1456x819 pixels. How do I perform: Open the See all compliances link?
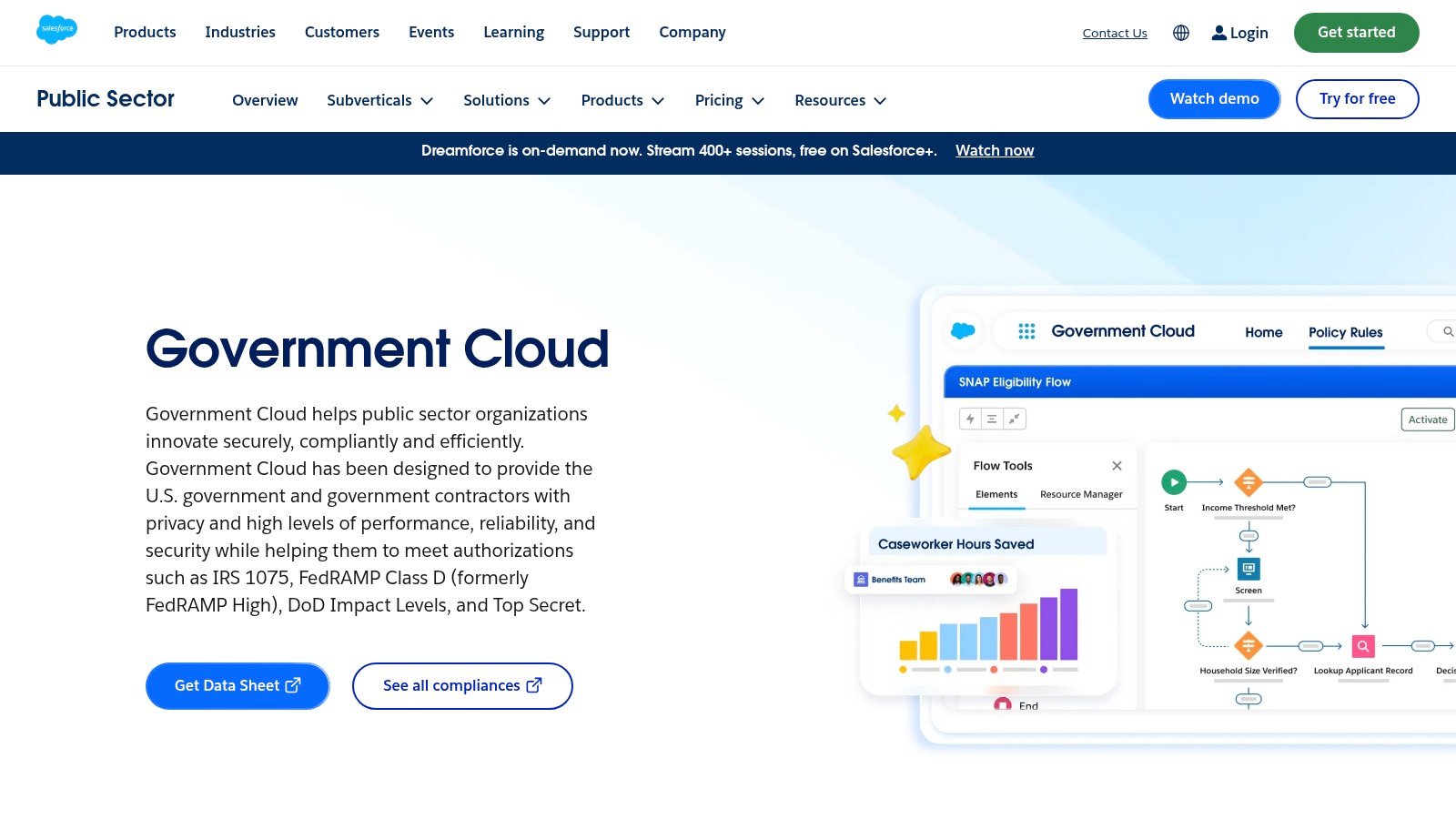point(462,686)
